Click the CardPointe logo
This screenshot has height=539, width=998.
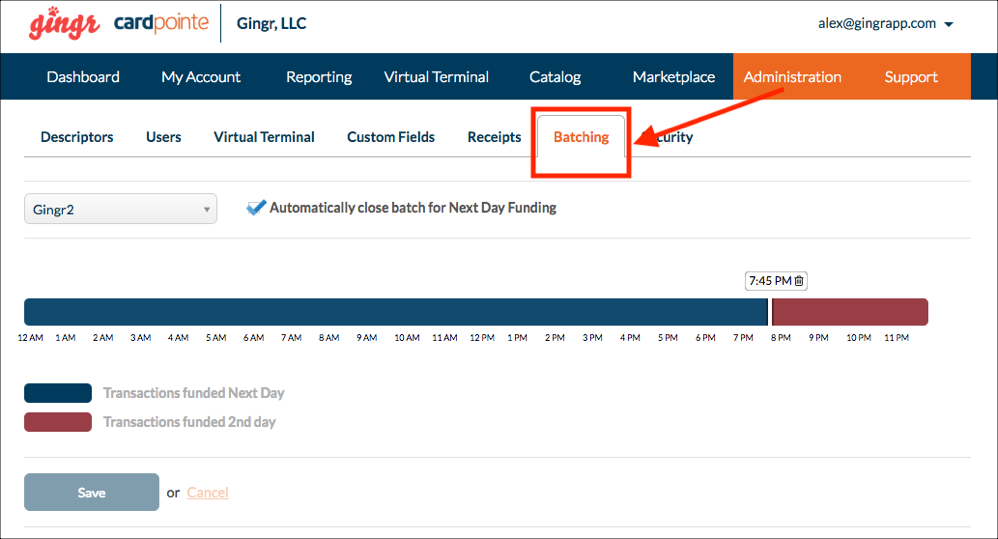[161, 23]
